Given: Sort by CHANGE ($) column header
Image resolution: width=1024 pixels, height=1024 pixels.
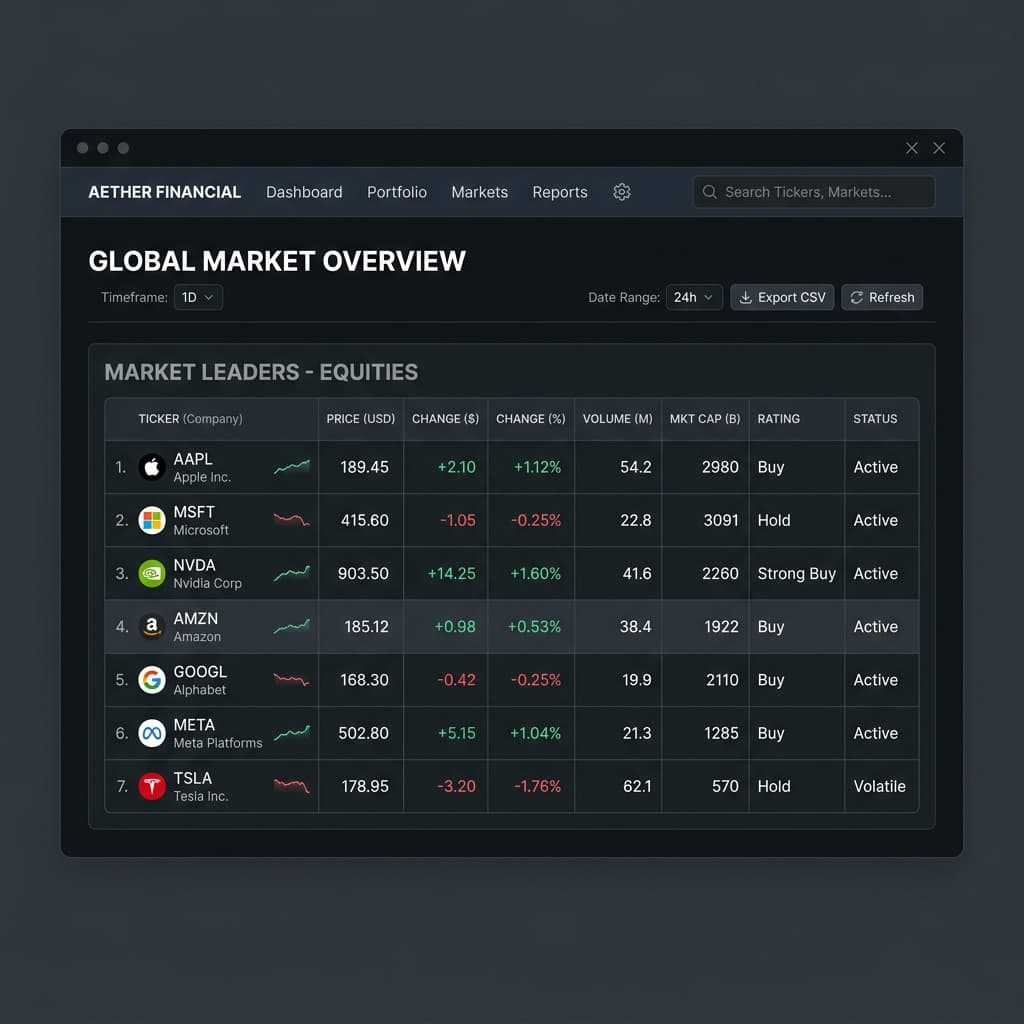Looking at the screenshot, I should pos(445,419).
